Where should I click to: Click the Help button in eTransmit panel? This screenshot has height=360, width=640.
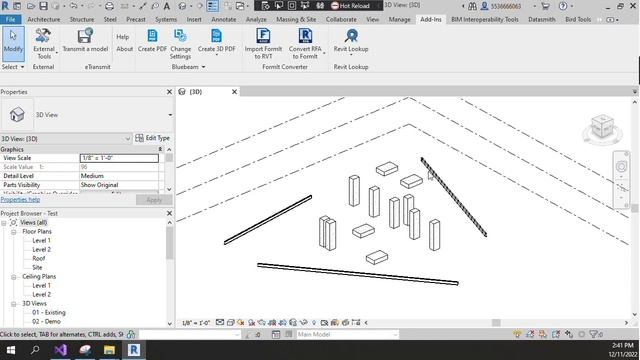click(122, 37)
